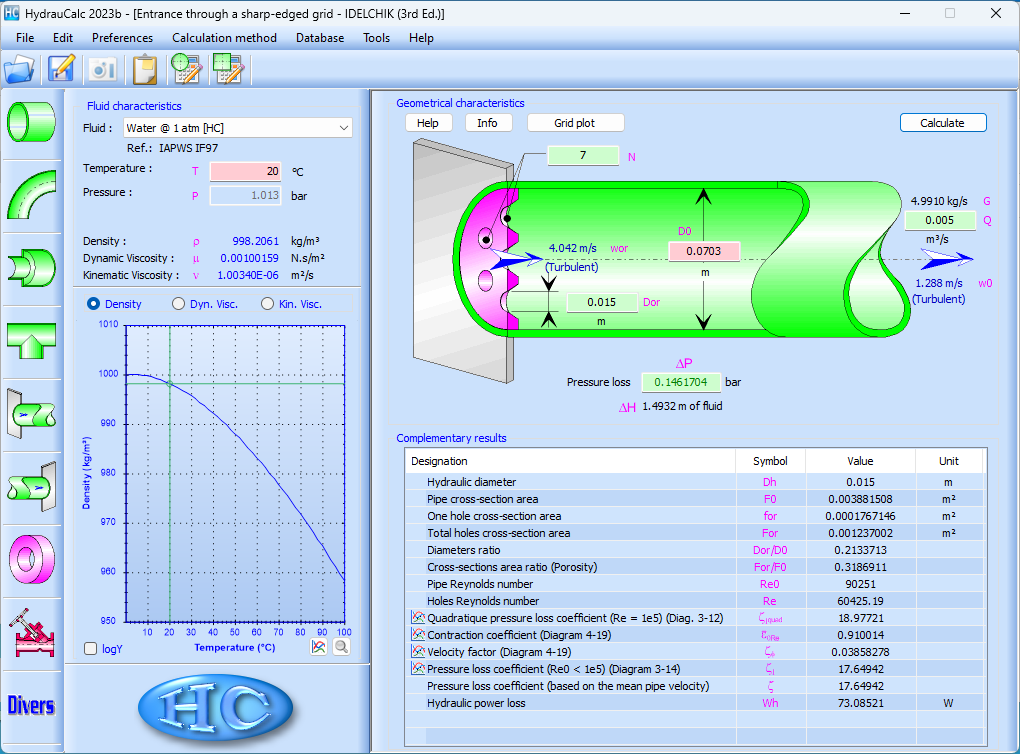Click the Grid plot button
Viewport: 1020px width, 754px height.
(574, 123)
